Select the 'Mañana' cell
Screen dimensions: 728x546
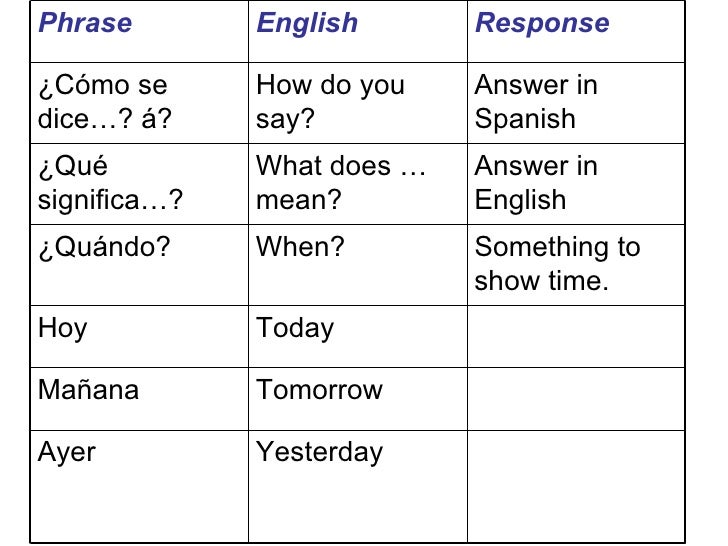pos(88,390)
